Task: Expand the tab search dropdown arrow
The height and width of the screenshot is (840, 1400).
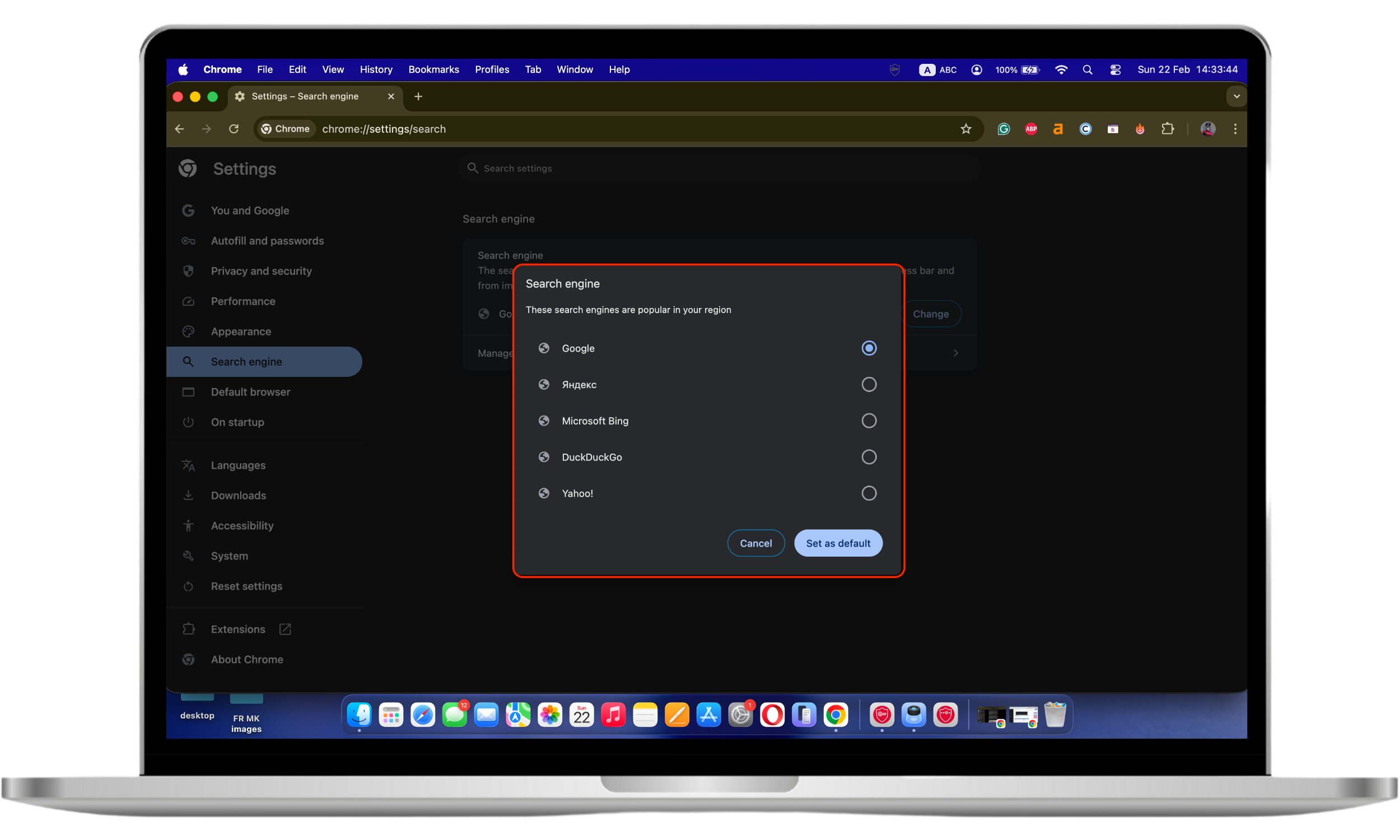Action: (x=1236, y=97)
